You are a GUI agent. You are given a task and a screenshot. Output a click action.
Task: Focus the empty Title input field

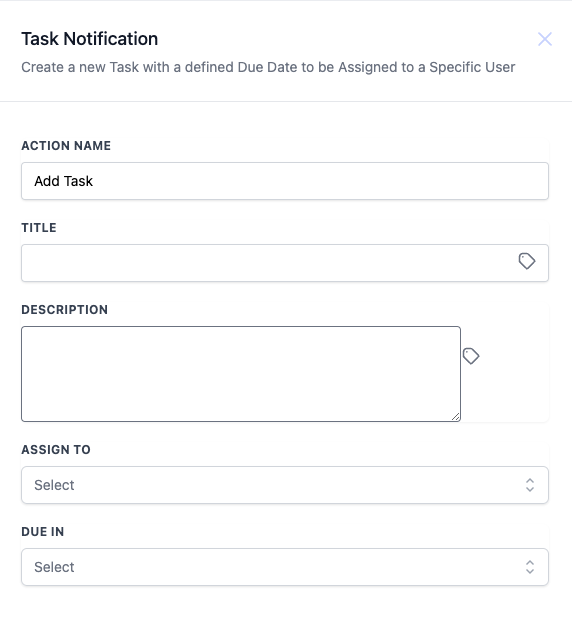[285, 263]
